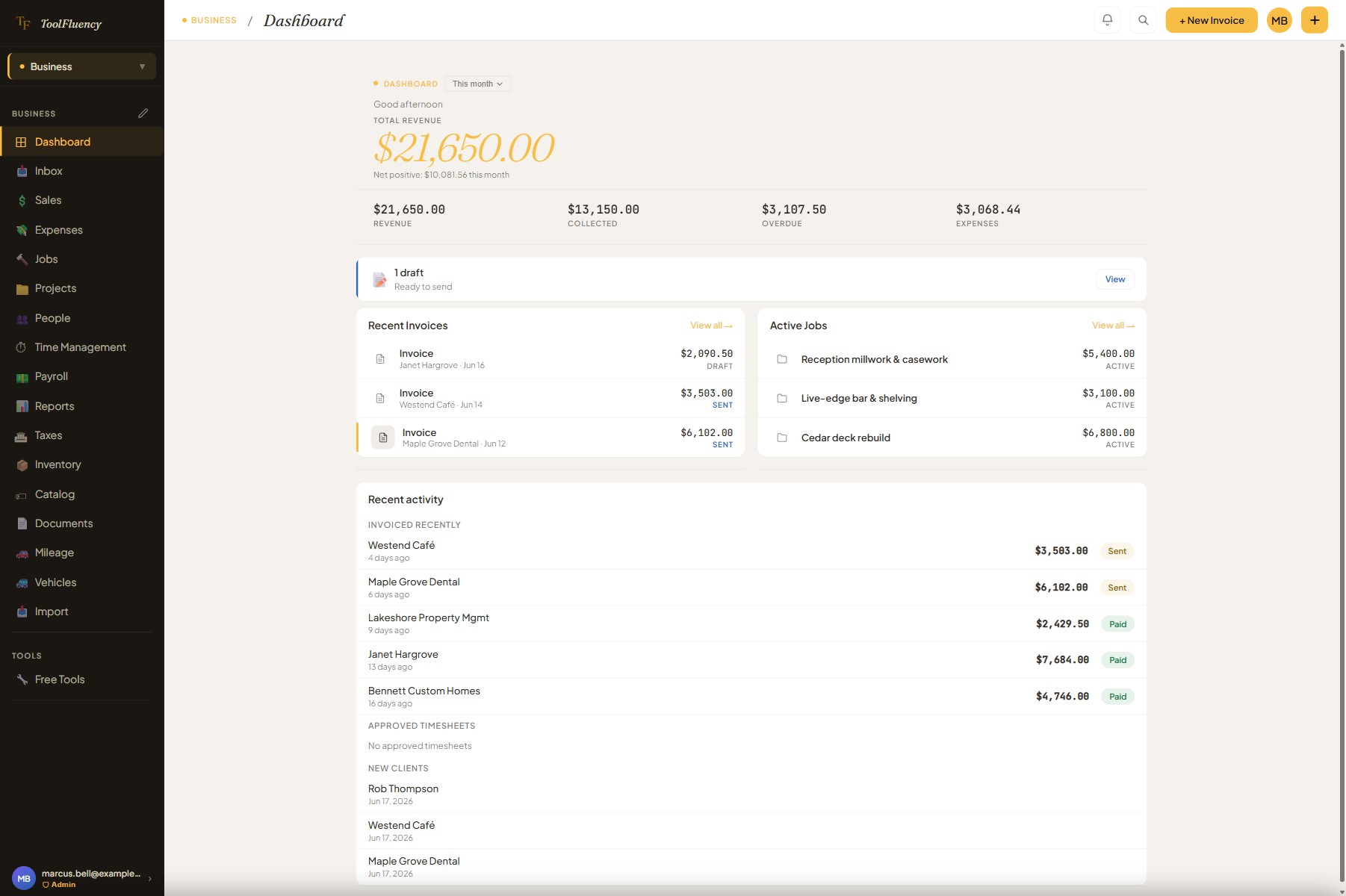Click the Reports chart icon
The height and width of the screenshot is (896, 1346).
(x=22, y=406)
